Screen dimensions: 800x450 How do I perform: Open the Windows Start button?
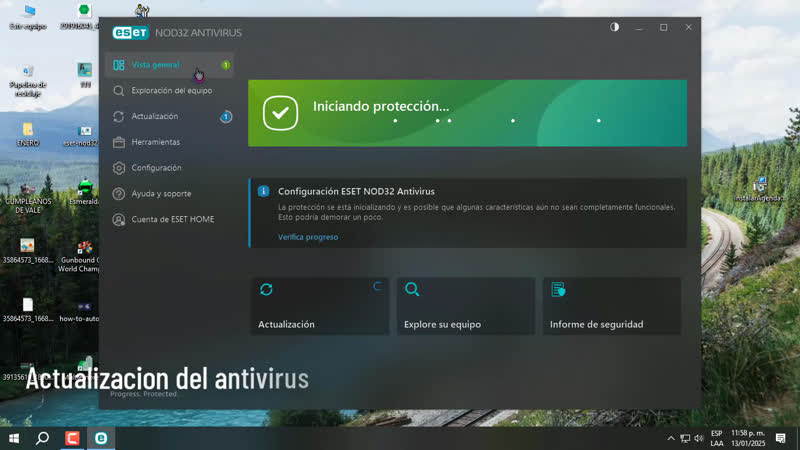pos(14,438)
